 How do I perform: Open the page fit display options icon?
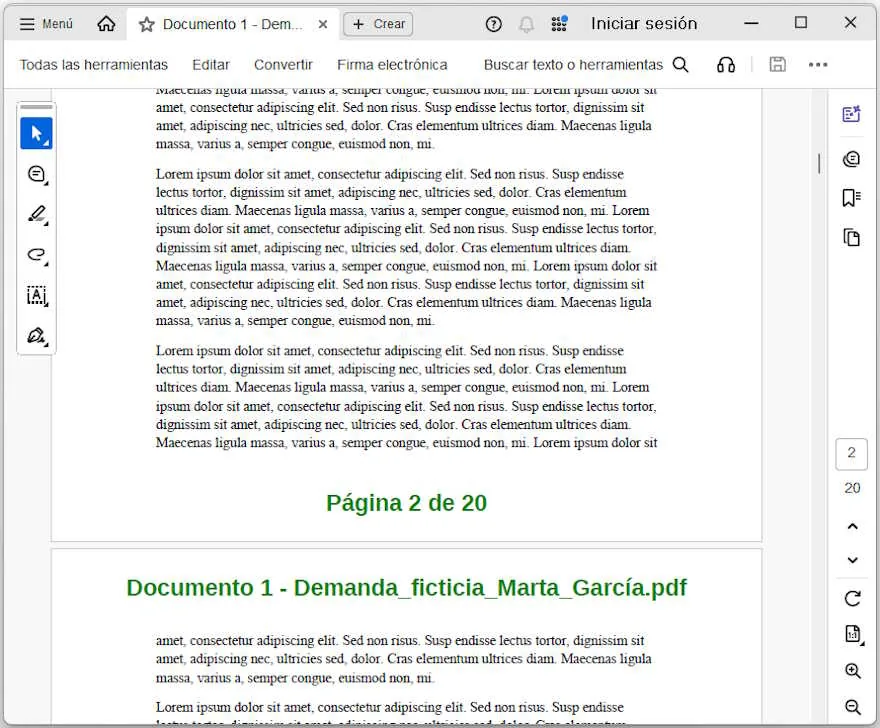pyautogui.click(x=852, y=634)
